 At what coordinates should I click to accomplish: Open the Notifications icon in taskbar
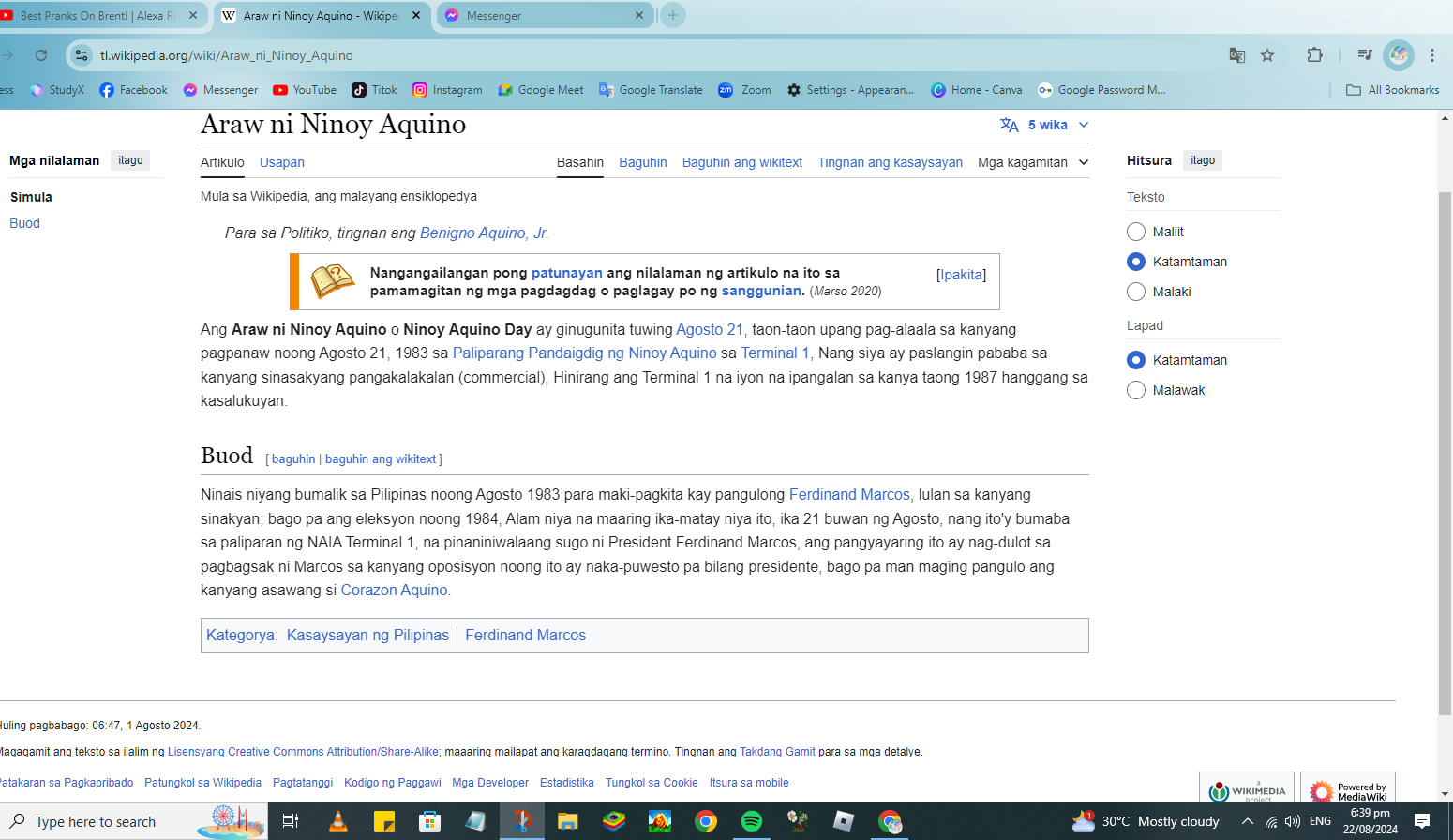coord(1422,821)
